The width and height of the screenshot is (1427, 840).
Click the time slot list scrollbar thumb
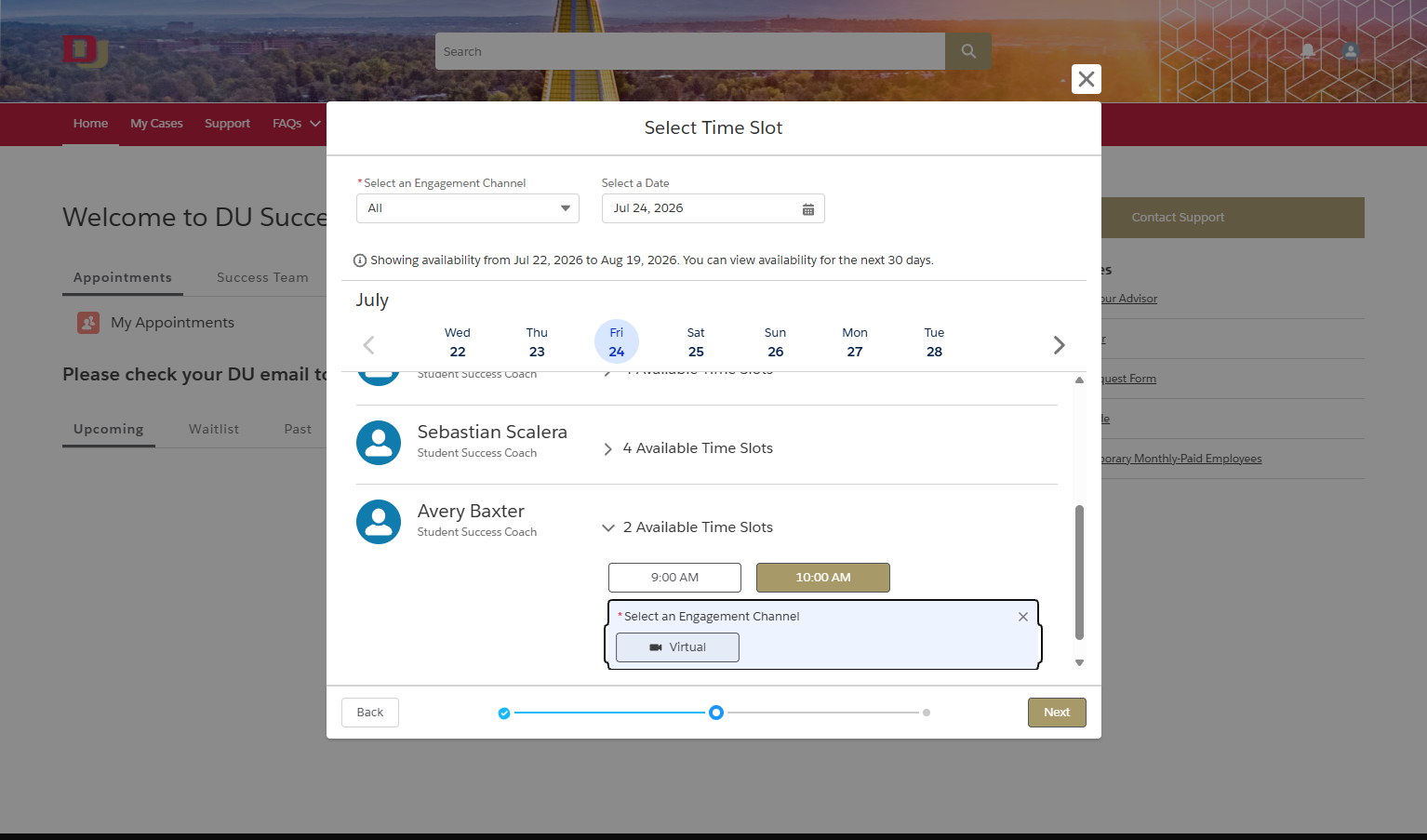pos(1079,572)
